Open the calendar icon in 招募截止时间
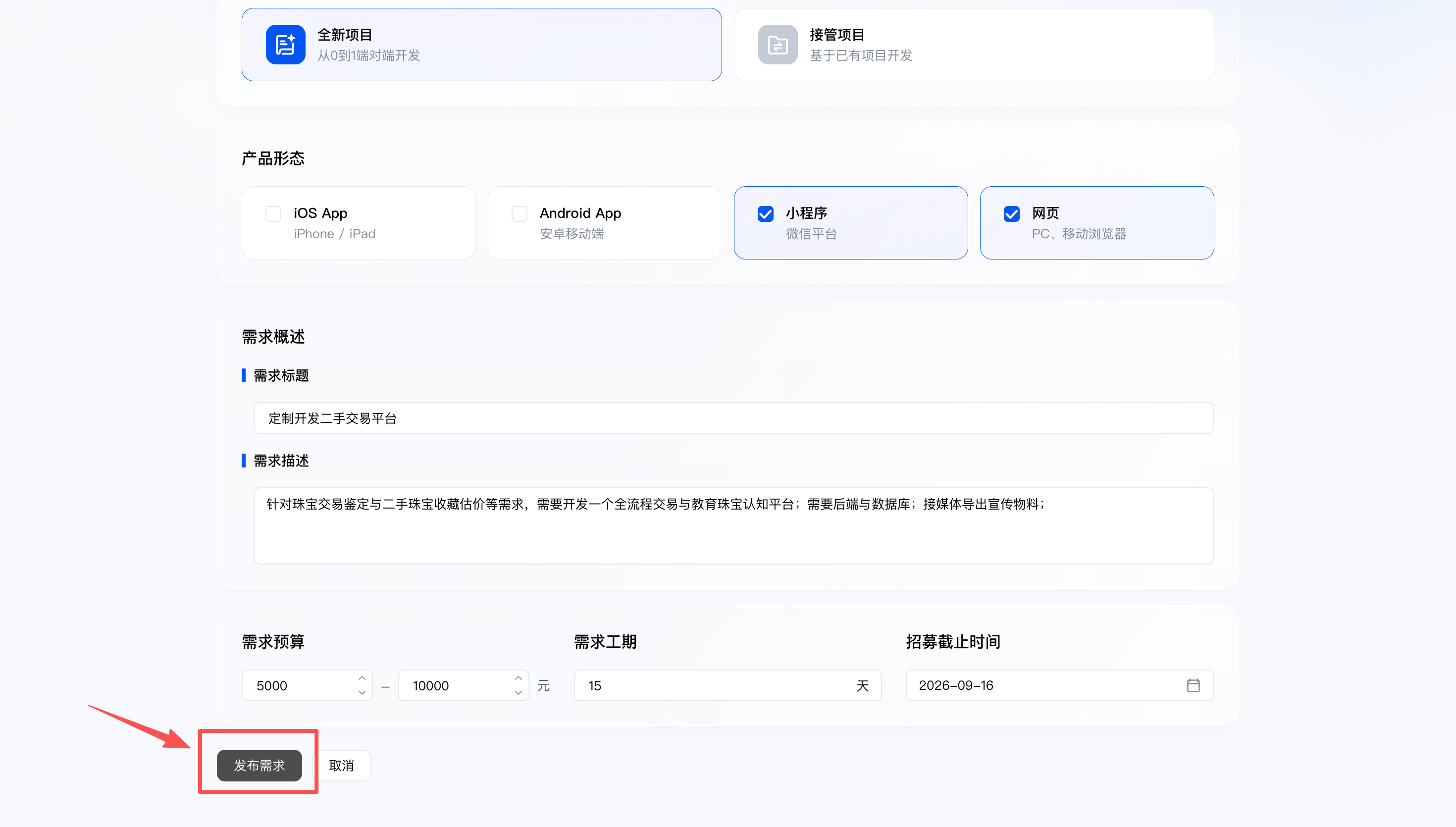The height and width of the screenshot is (827, 1456). click(x=1193, y=685)
